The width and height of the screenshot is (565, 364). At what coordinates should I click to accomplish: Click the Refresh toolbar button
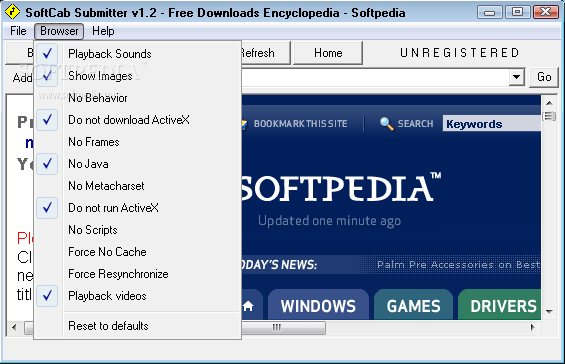(x=266, y=53)
